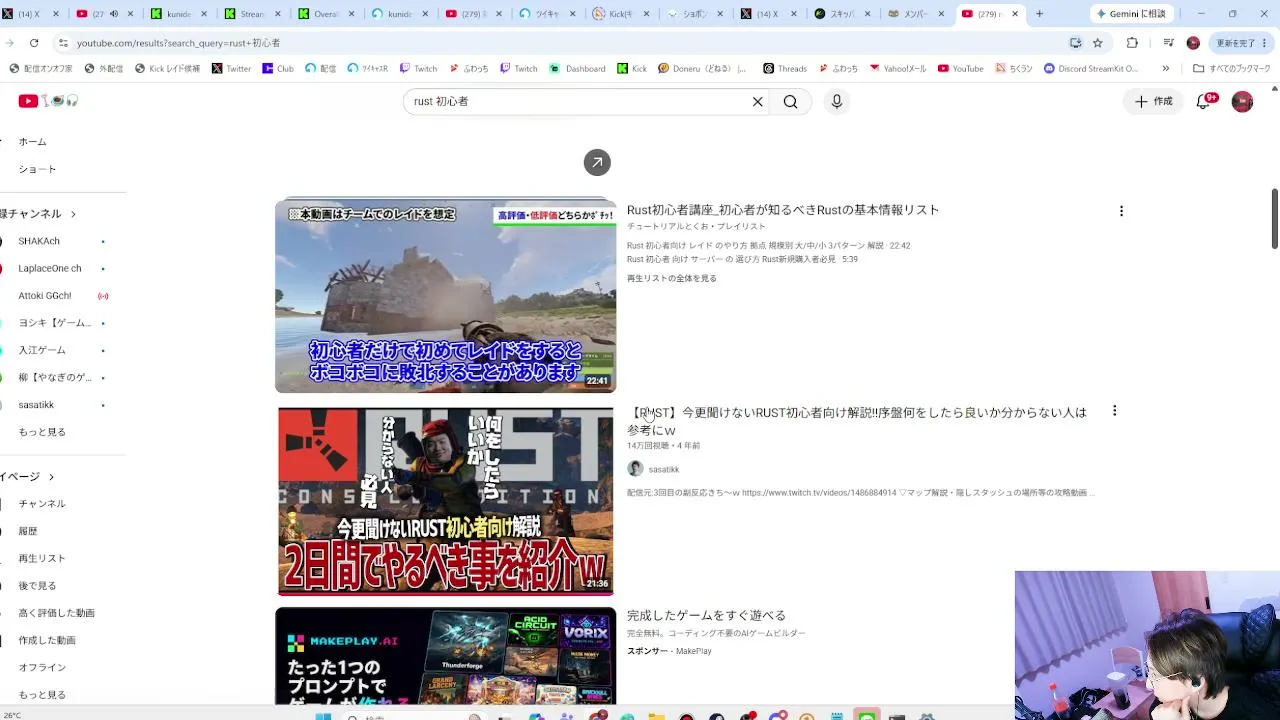Open the YouTube account avatar menu
This screenshot has height=720, width=1280.
(1242, 101)
